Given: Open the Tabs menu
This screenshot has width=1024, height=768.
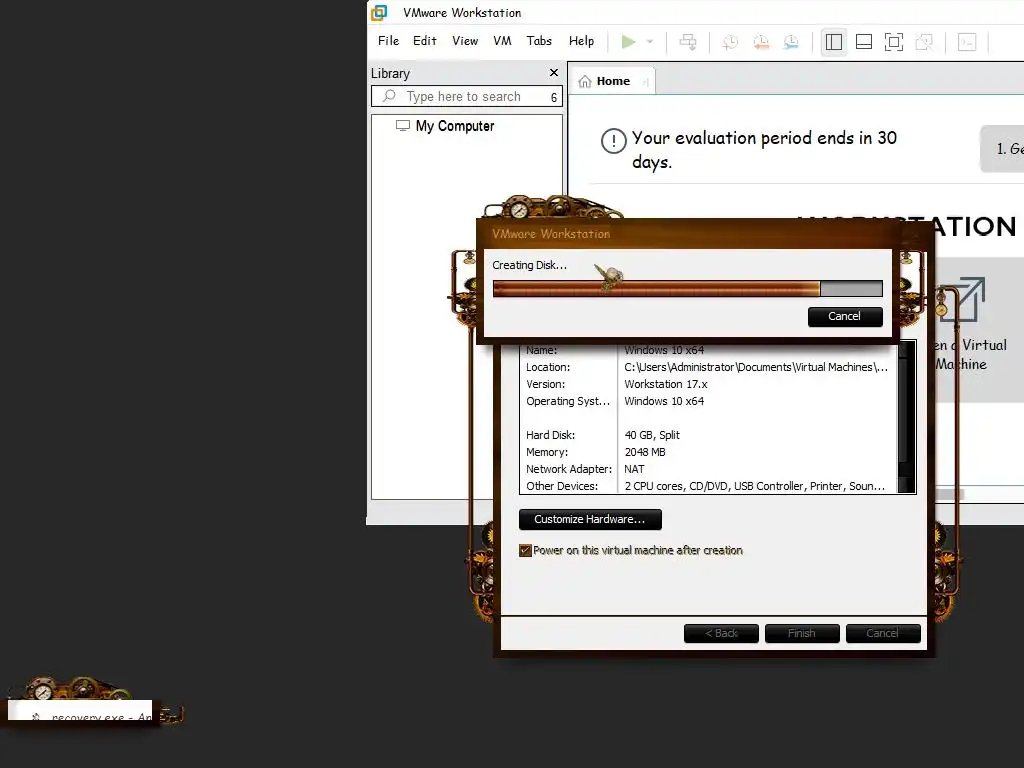Looking at the screenshot, I should click(539, 40).
